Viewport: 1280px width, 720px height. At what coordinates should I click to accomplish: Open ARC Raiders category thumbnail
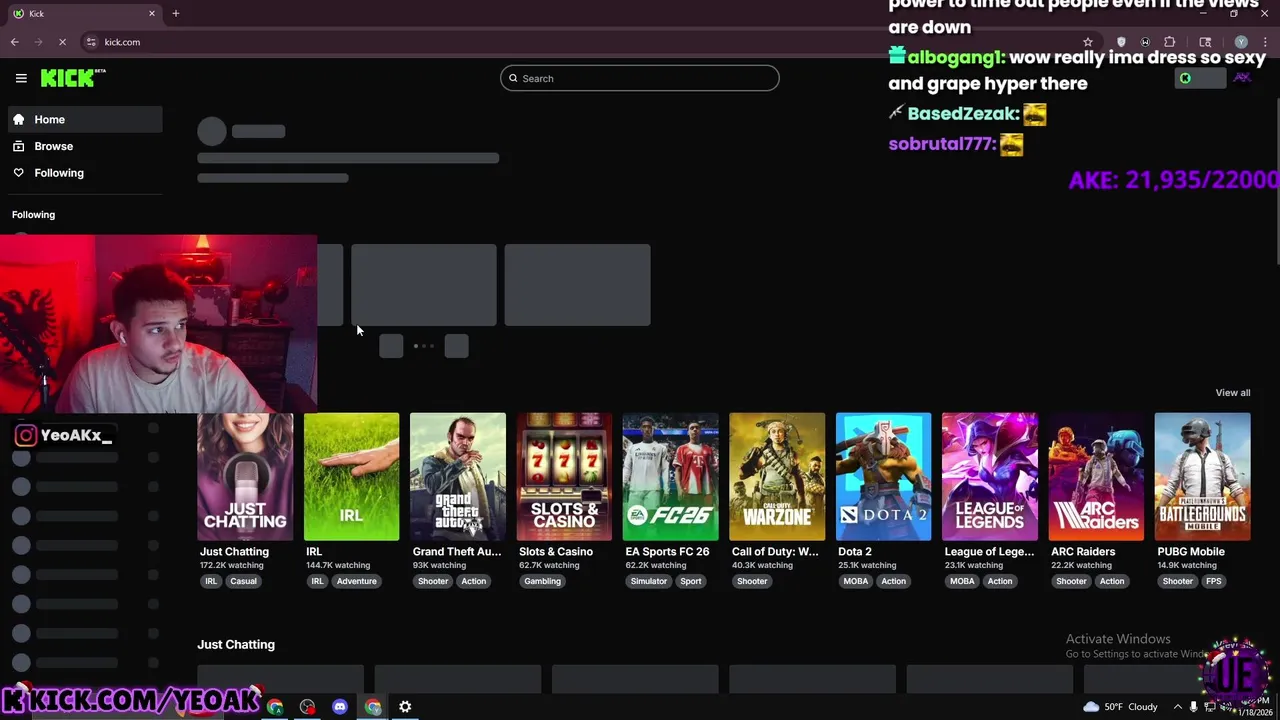tap(1096, 477)
